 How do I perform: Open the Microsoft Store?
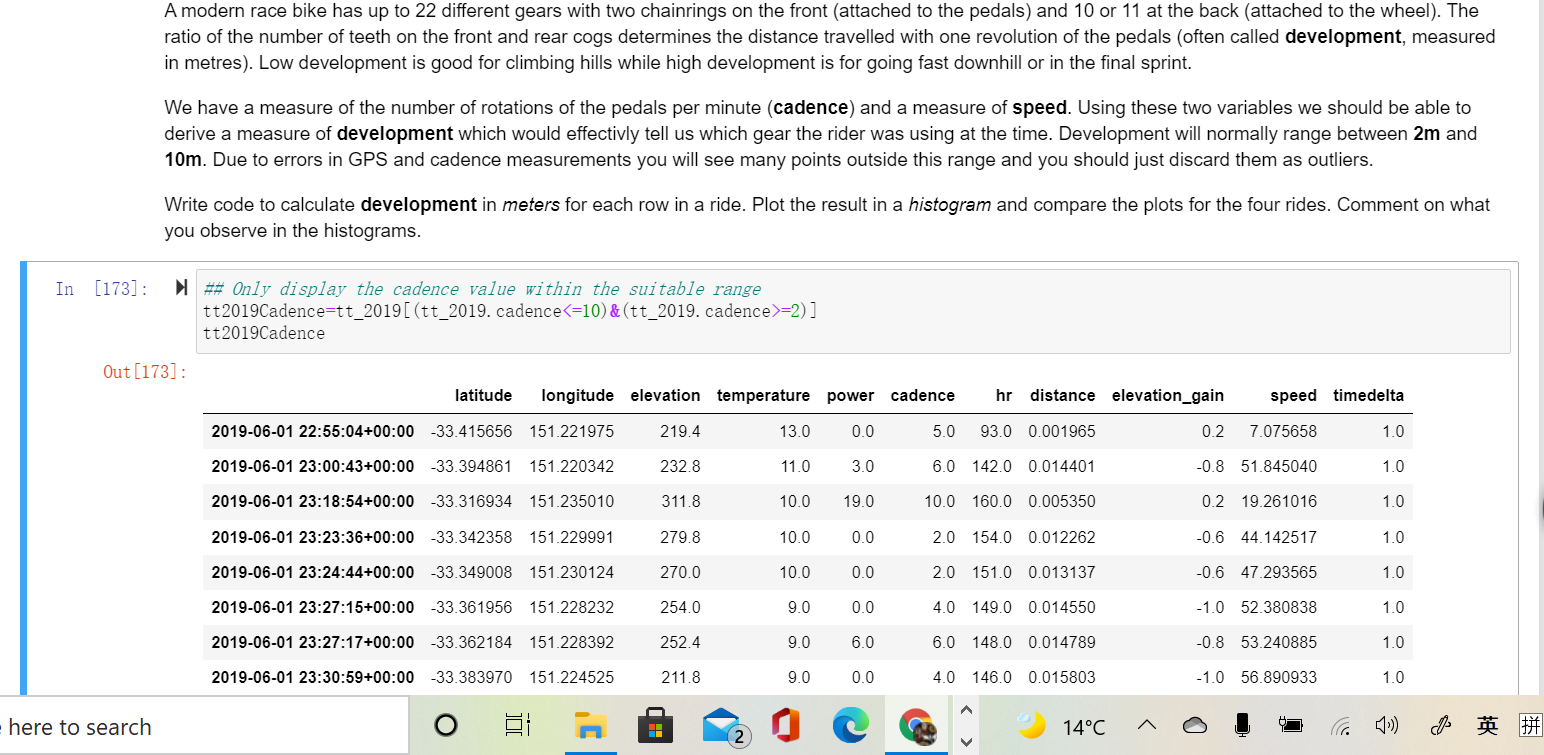[x=656, y=725]
